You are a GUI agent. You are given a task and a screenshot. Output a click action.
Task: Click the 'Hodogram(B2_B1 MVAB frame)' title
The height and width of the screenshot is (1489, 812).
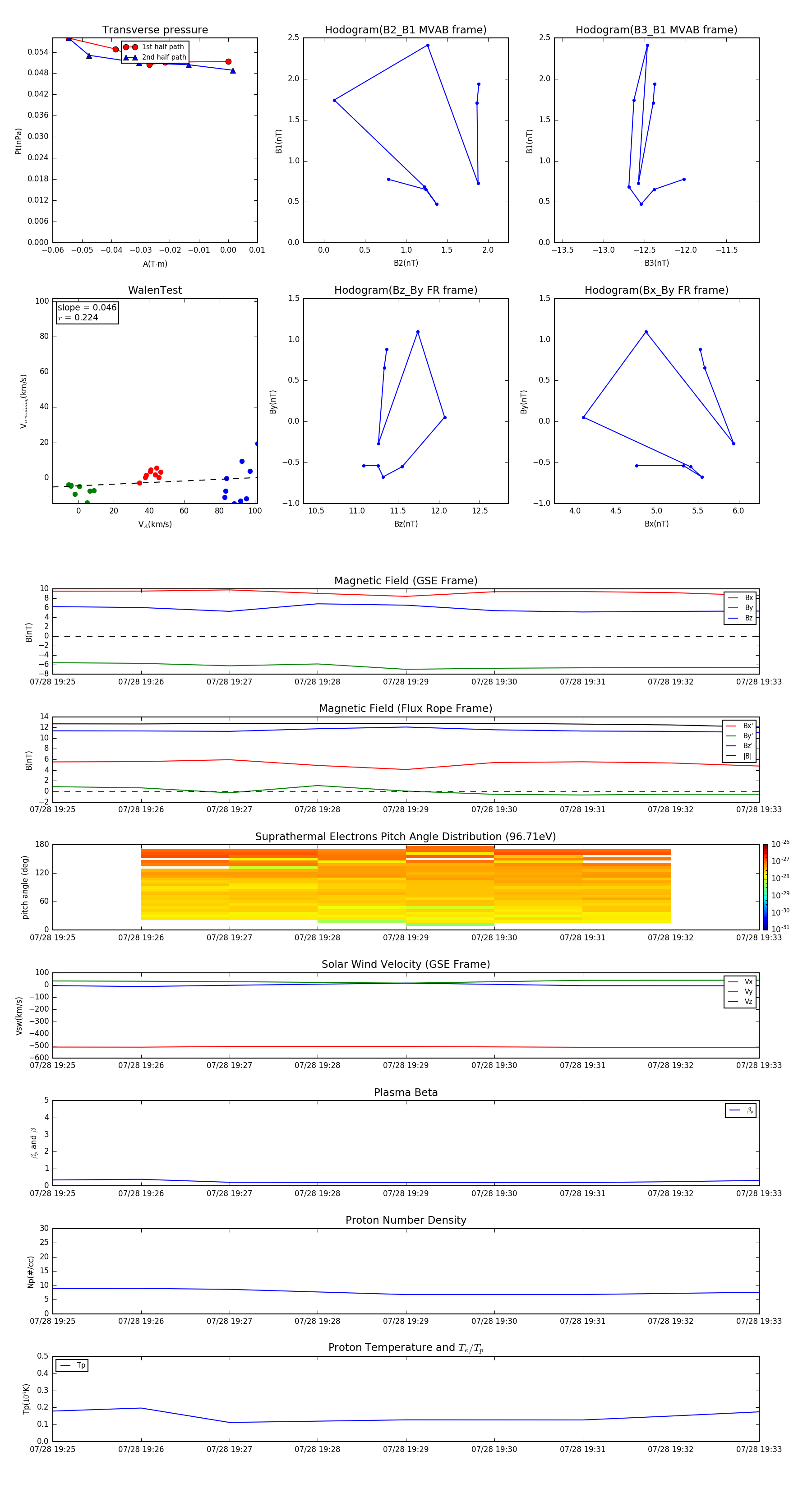[x=406, y=30]
